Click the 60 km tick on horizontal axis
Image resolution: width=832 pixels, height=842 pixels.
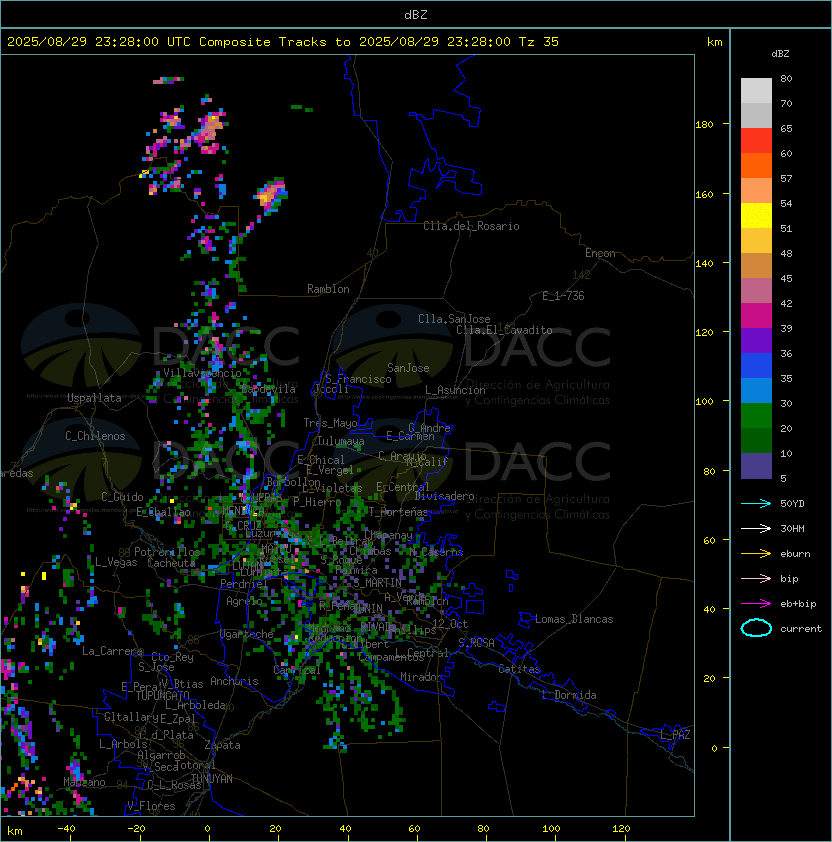click(x=414, y=829)
